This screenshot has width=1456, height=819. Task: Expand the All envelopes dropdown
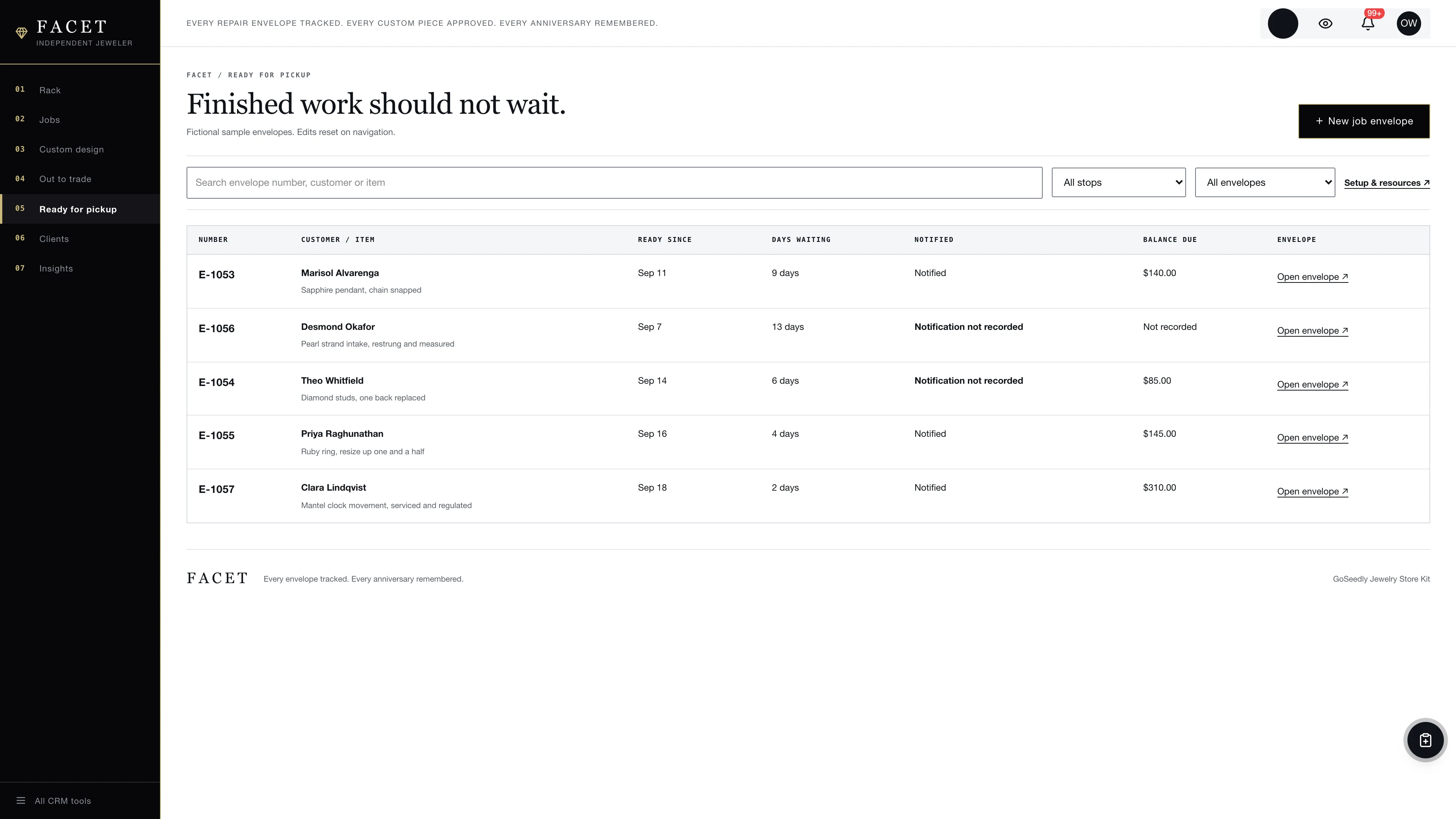[1265, 182]
